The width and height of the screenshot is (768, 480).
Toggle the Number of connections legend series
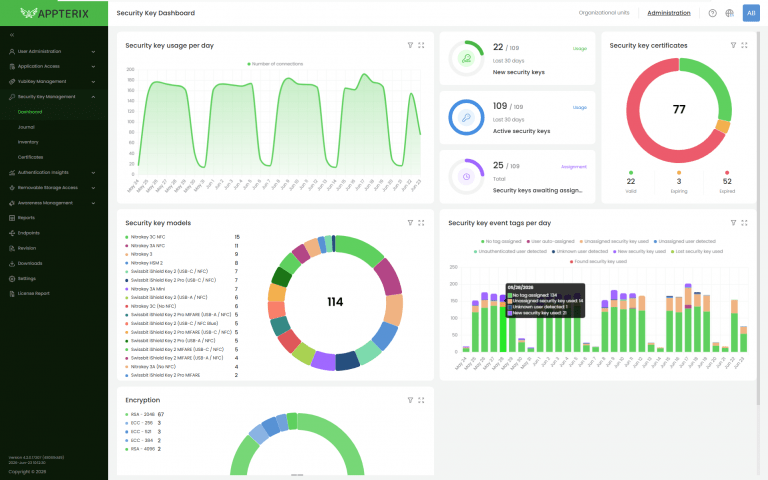pos(275,64)
